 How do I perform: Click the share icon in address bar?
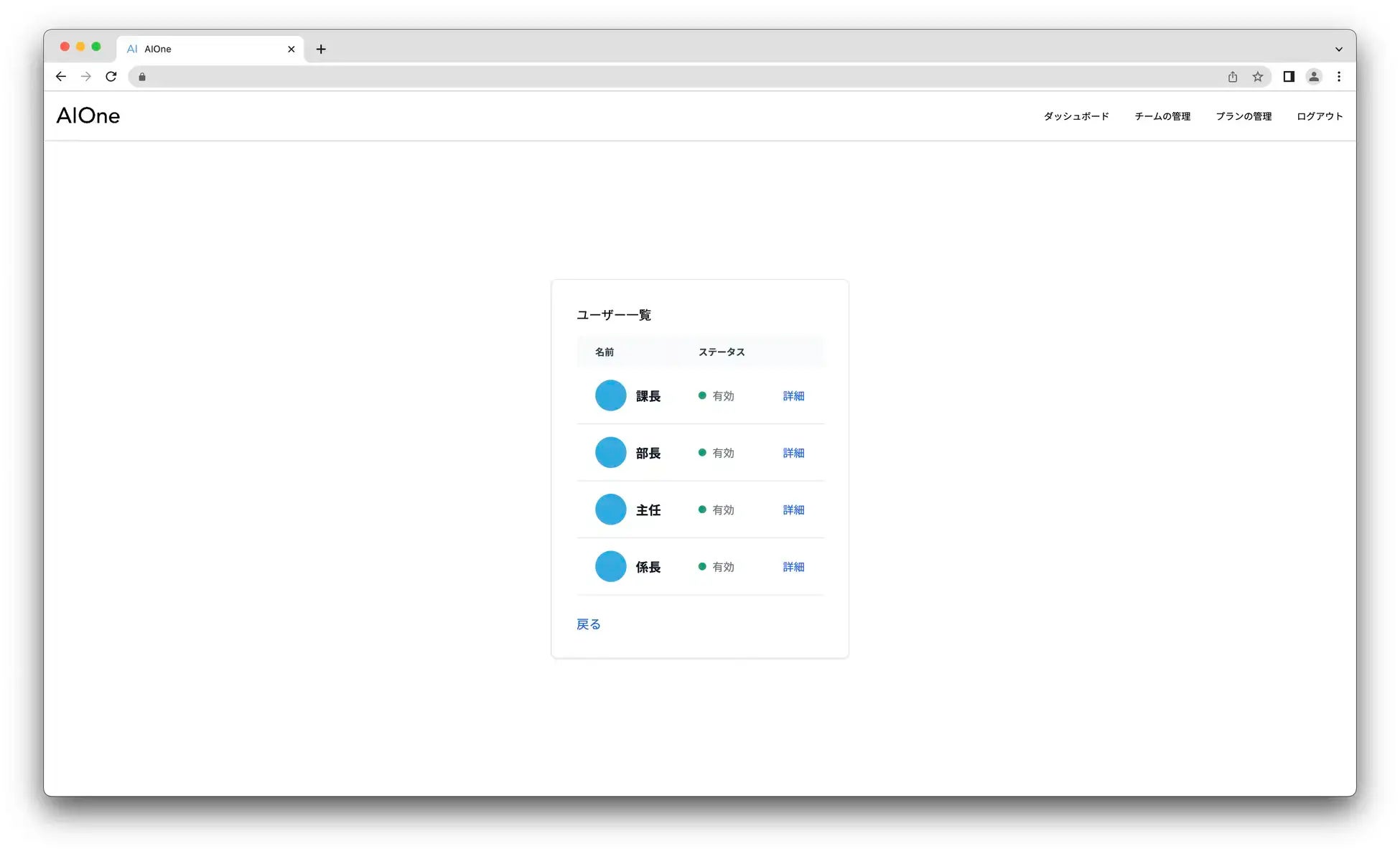pyautogui.click(x=1232, y=77)
